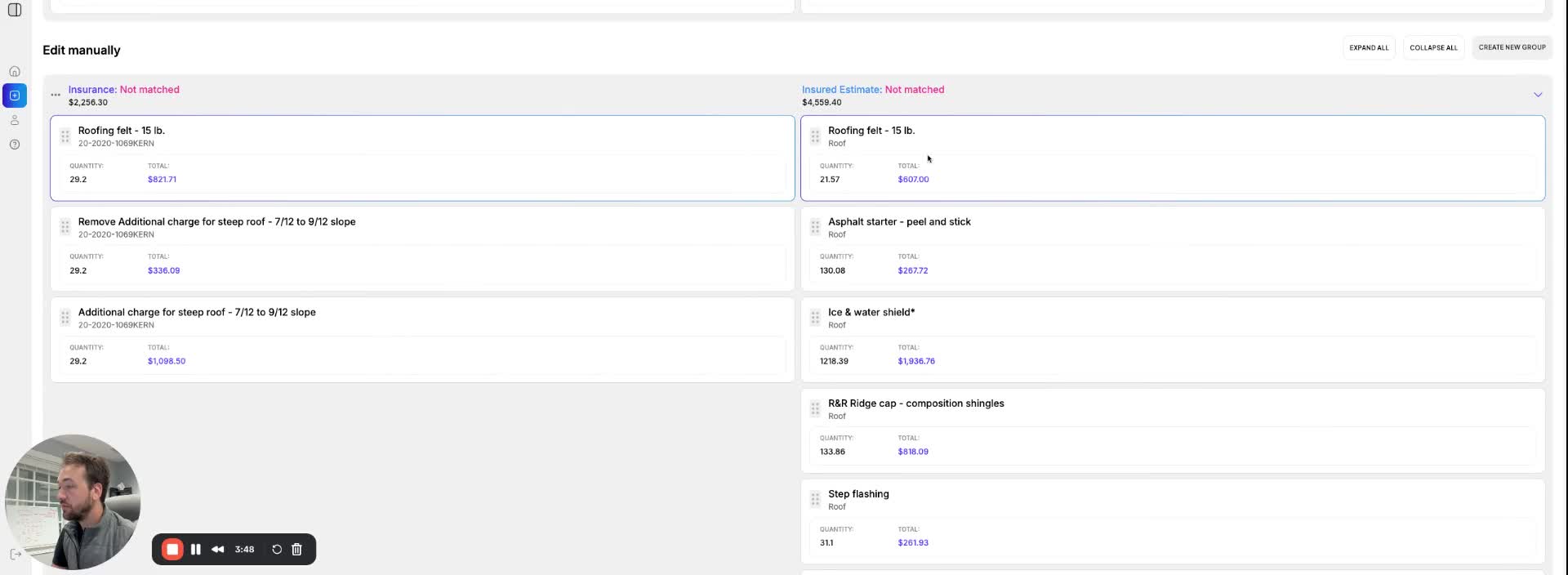Click the $1,936.76 total value
This screenshot has width=1568, height=575.
coord(916,361)
